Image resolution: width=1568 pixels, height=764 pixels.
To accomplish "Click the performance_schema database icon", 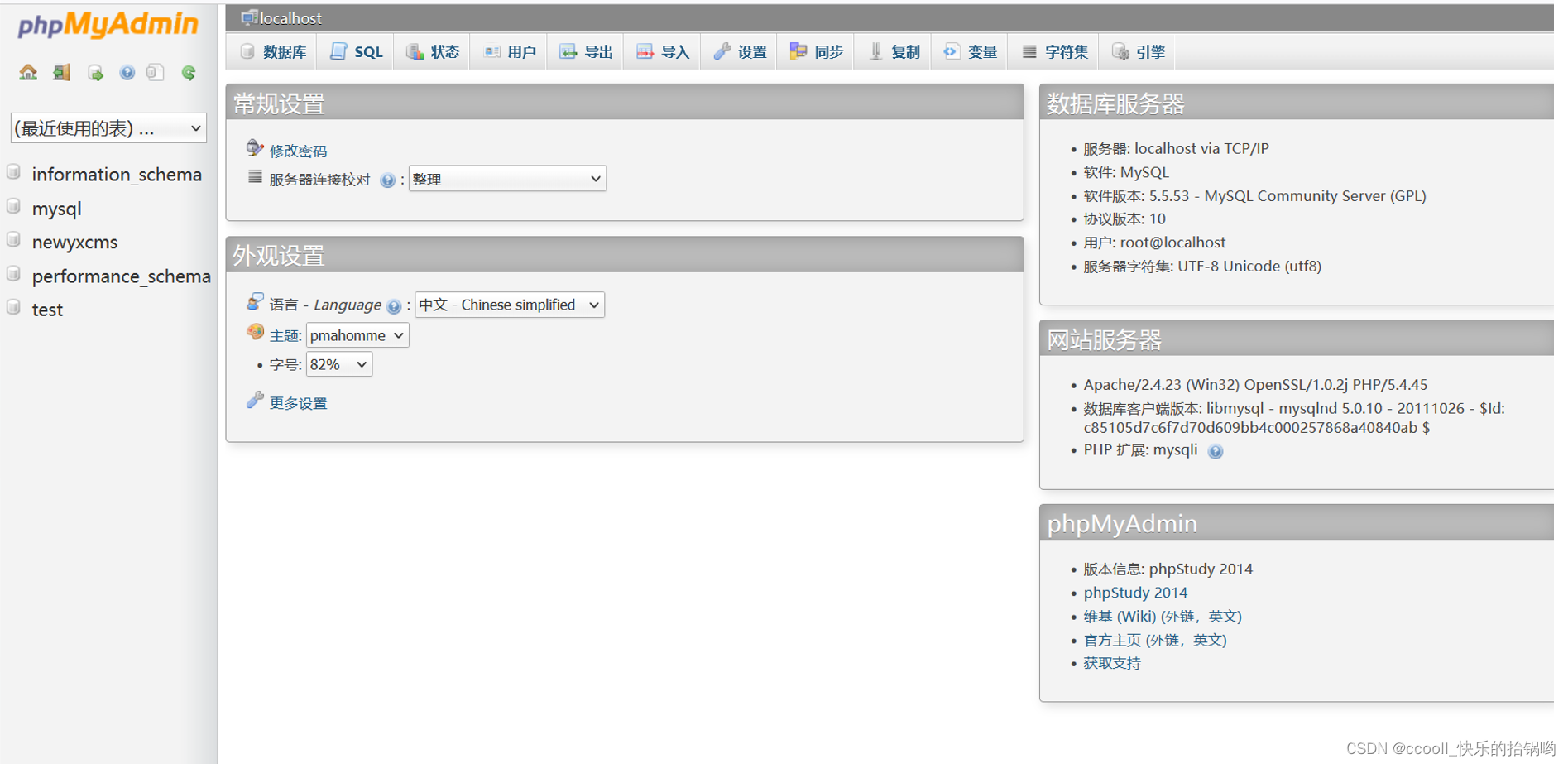I will pos(13,274).
